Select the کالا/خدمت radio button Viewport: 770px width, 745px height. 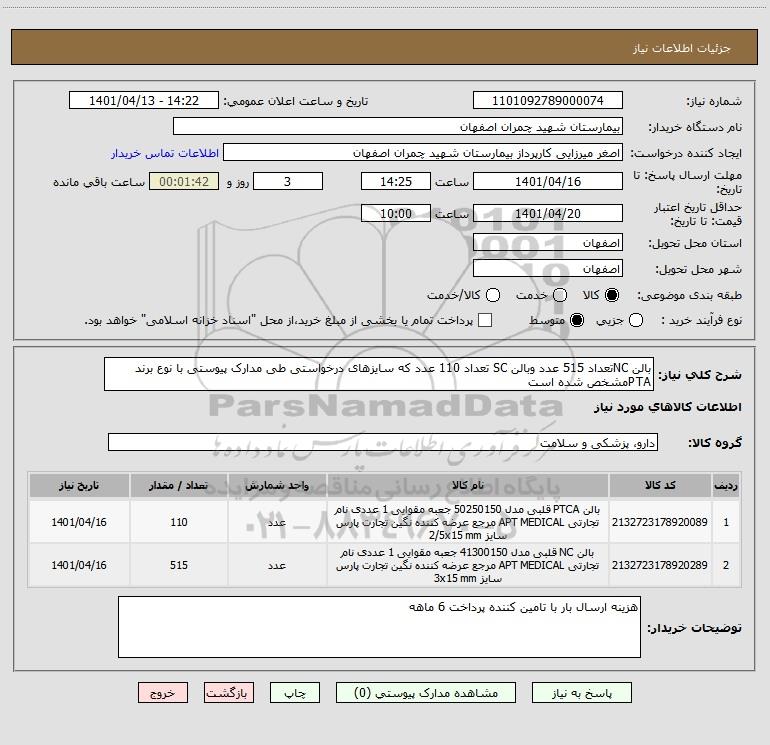click(x=493, y=295)
